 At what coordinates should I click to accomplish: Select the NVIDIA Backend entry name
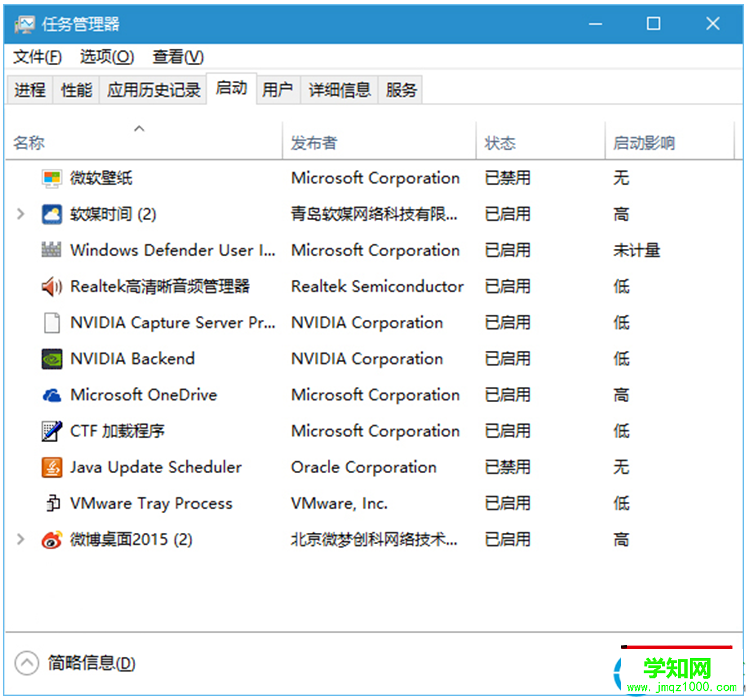133,359
